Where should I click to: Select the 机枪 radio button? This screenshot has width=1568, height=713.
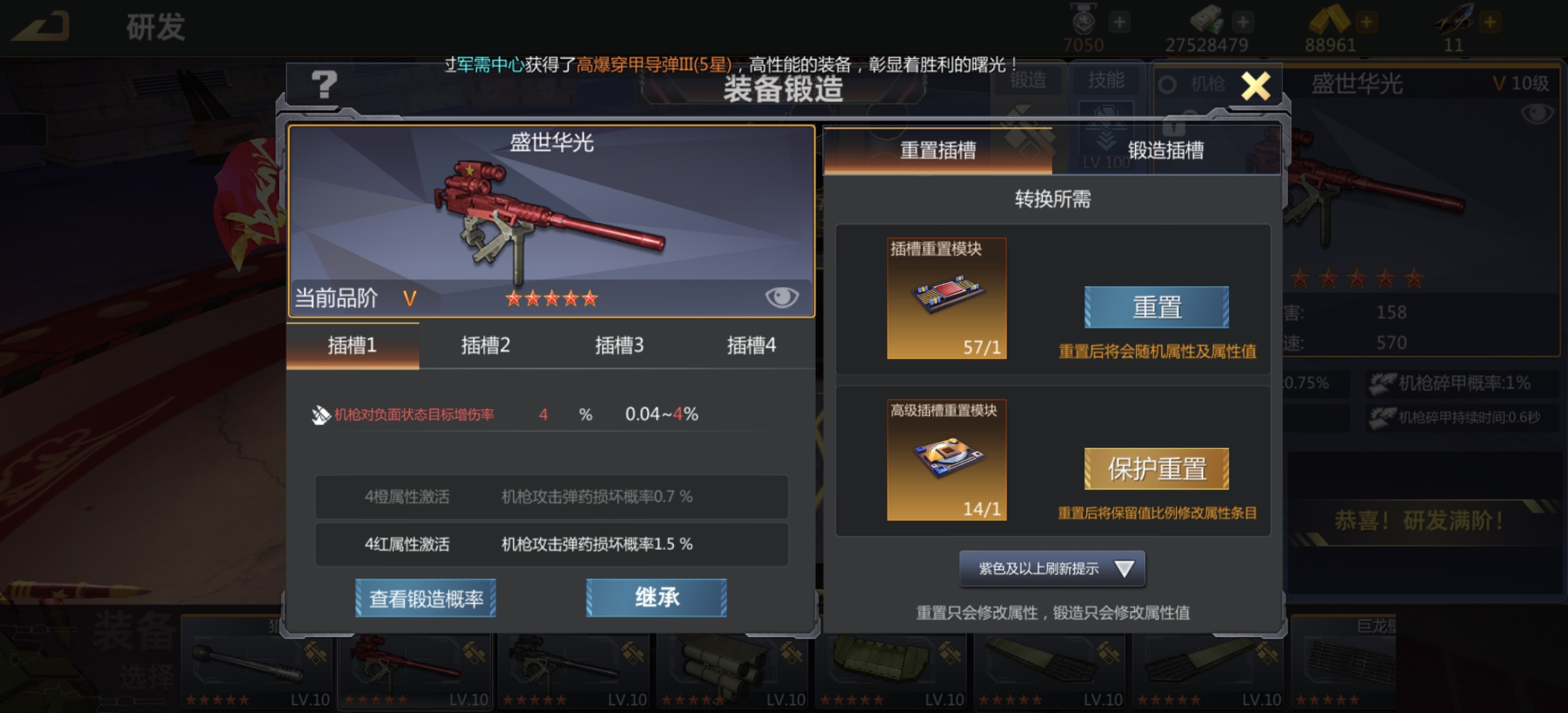click(1167, 85)
